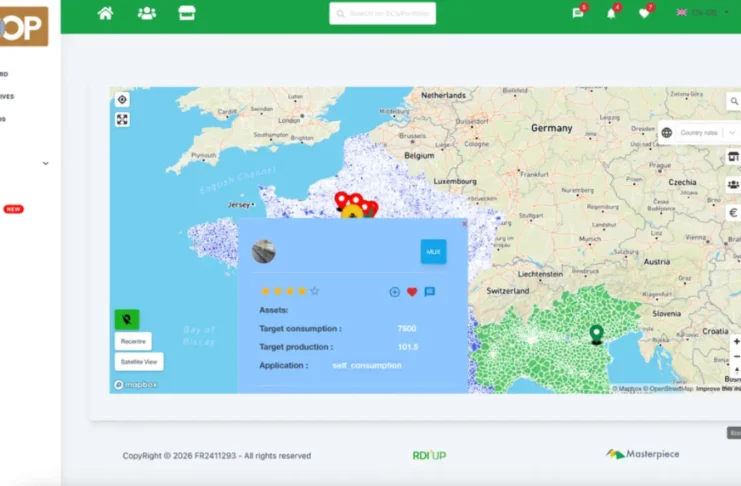
Task: Click the euro filter icon on the map's right edge
Action: point(733,213)
